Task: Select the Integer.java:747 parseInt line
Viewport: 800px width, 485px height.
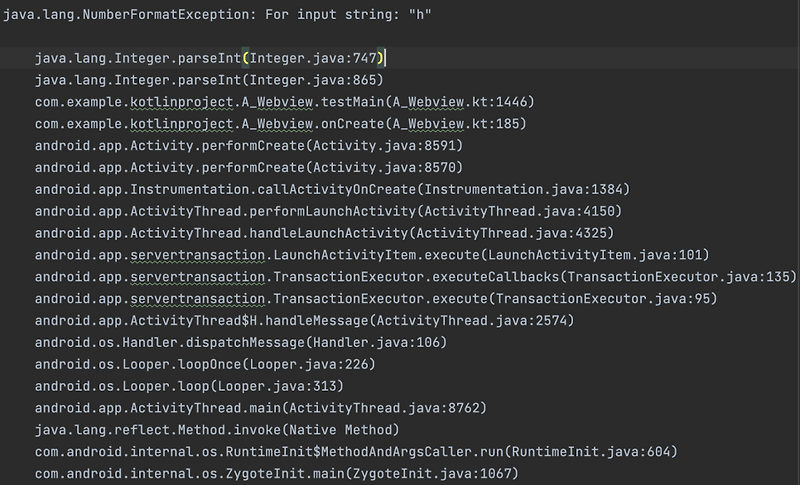Action: (209, 58)
